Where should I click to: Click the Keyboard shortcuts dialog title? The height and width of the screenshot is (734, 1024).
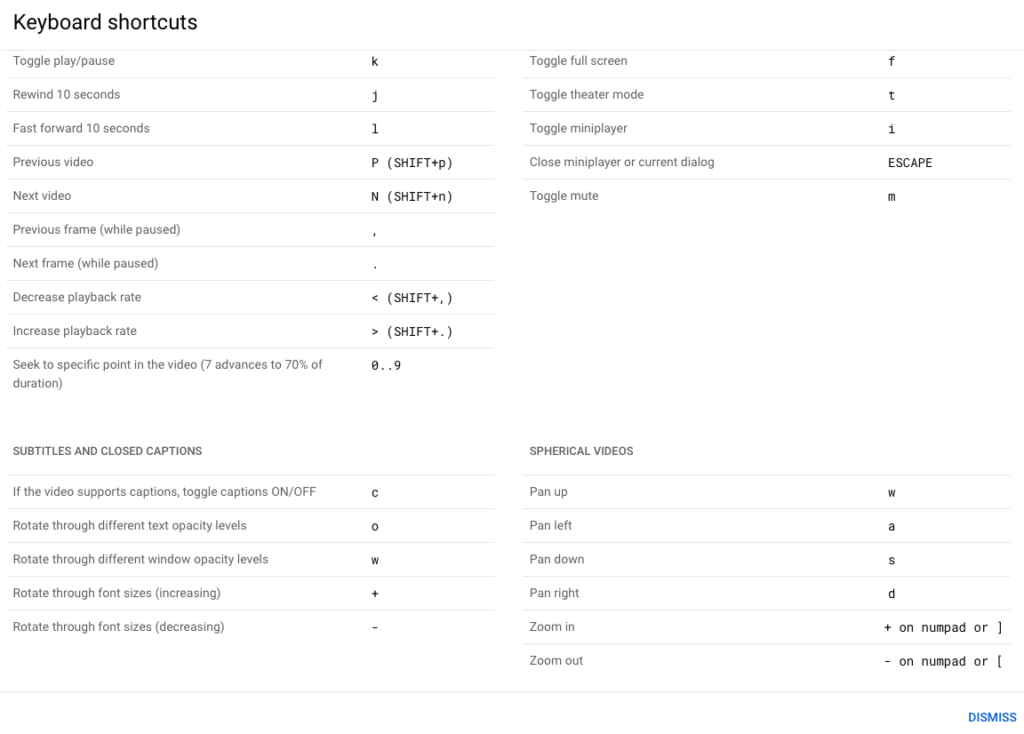tap(104, 22)
